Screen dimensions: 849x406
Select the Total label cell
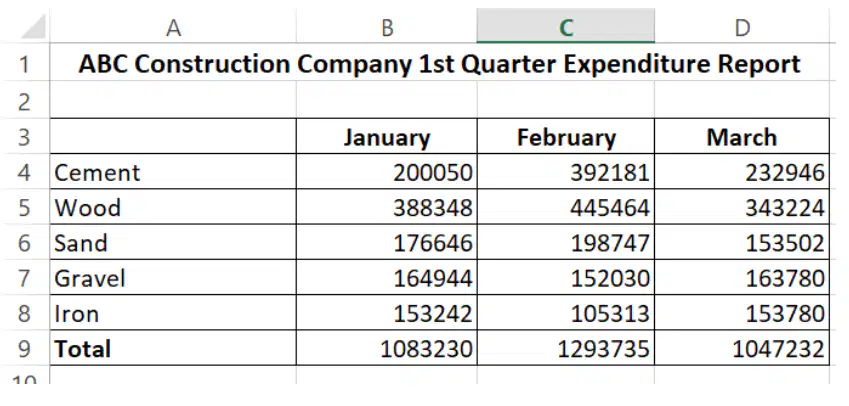[x=173, y=348]
